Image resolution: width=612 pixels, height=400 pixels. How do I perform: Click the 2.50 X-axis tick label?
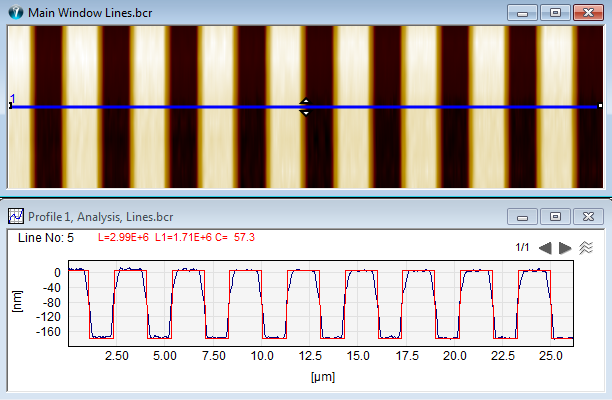[x=117, y=356]
